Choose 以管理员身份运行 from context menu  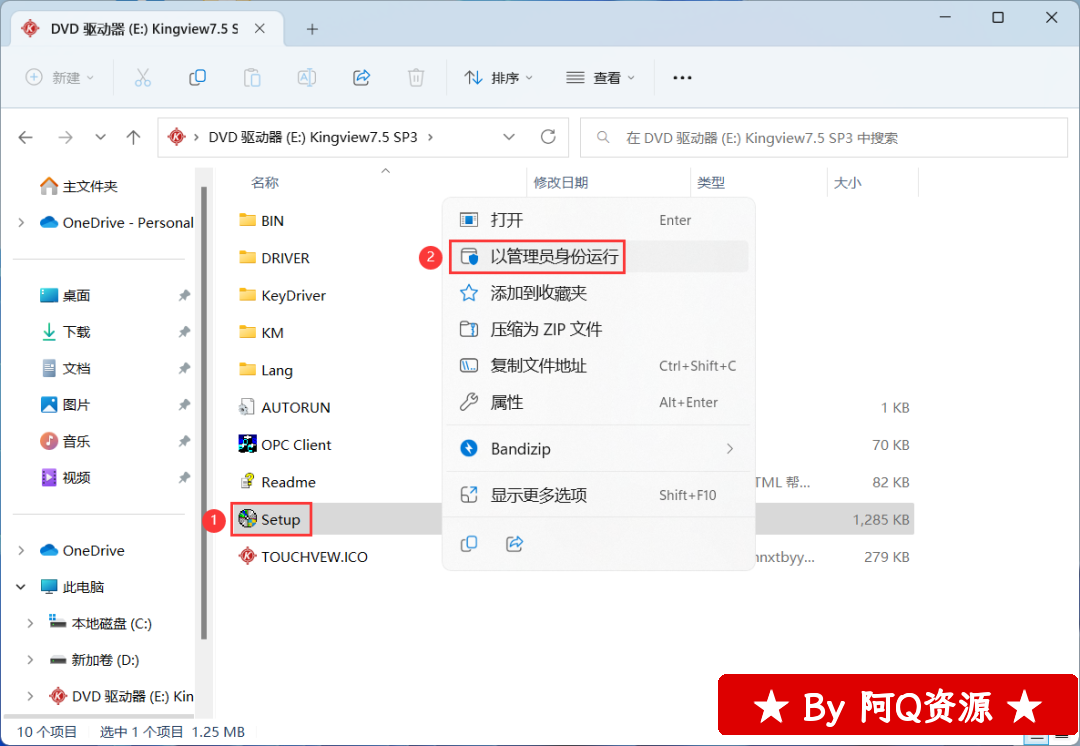point(598,256)
